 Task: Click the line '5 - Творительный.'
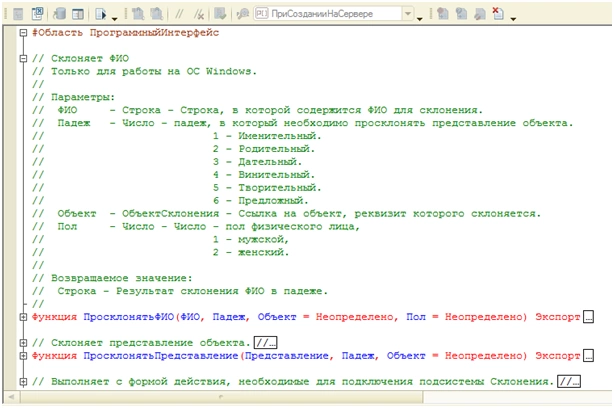coord(267,188)
